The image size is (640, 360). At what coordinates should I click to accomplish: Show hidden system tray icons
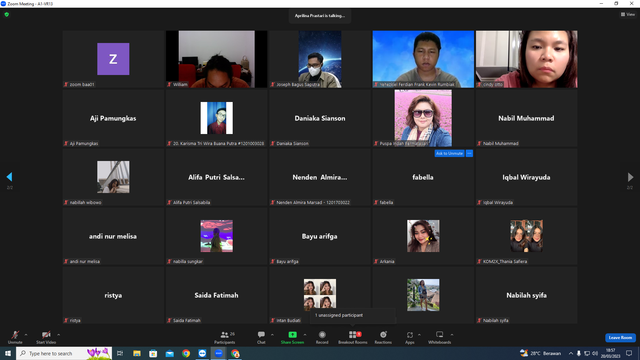tap(571, 353)
